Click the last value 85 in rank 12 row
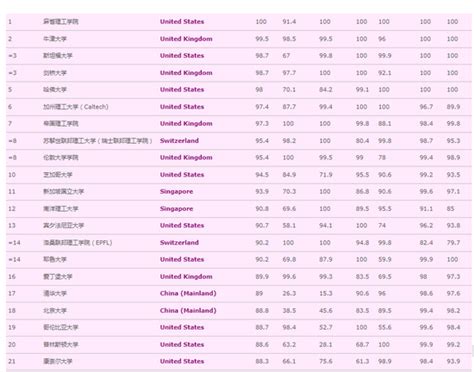 450,209
